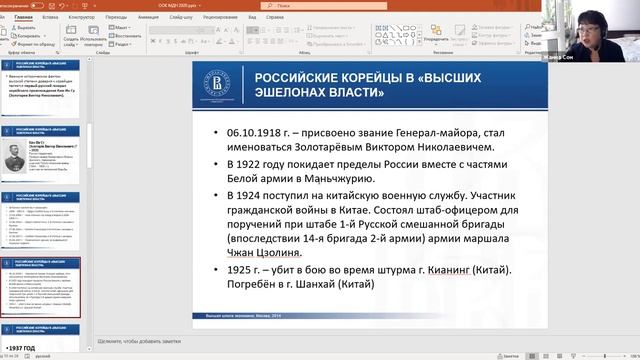
Task: Click Decrease Font Size icon
Action: 227,30
